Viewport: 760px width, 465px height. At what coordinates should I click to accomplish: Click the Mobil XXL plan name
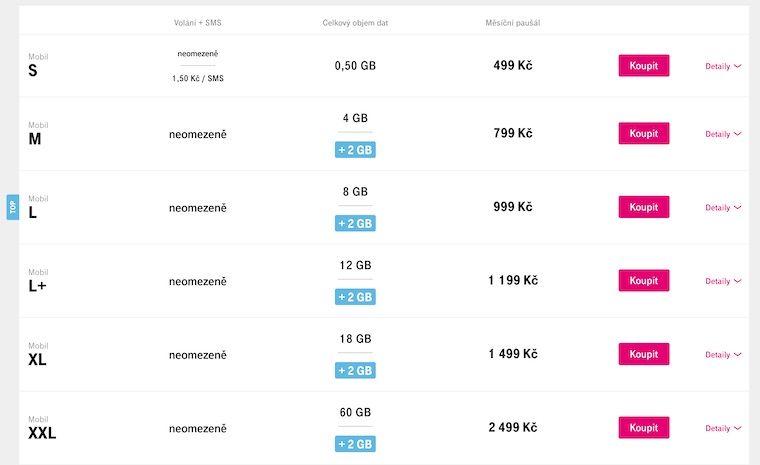(x=42, y=433)
